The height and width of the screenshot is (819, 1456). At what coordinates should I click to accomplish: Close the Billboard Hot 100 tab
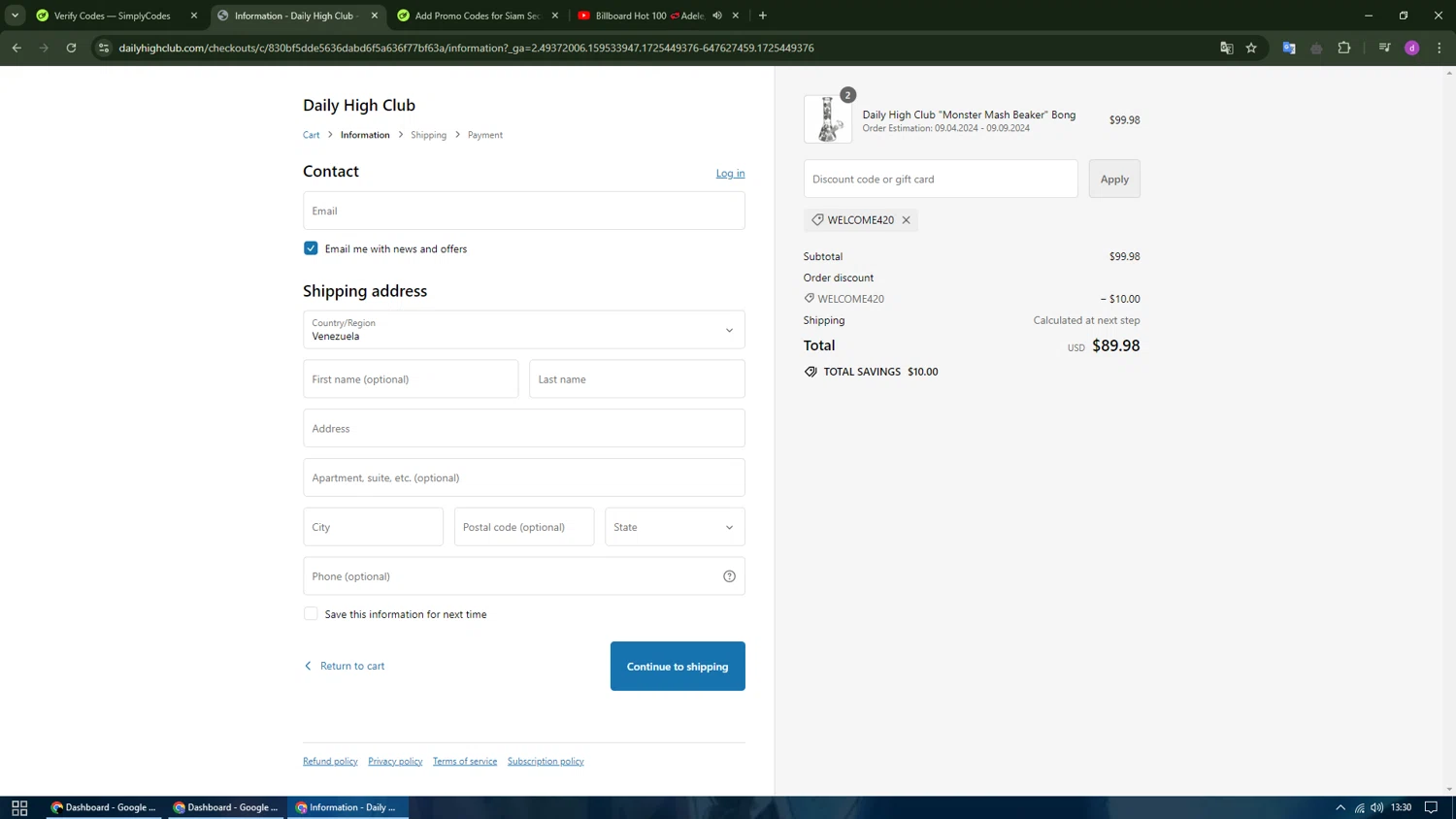[x=736, y=16]
